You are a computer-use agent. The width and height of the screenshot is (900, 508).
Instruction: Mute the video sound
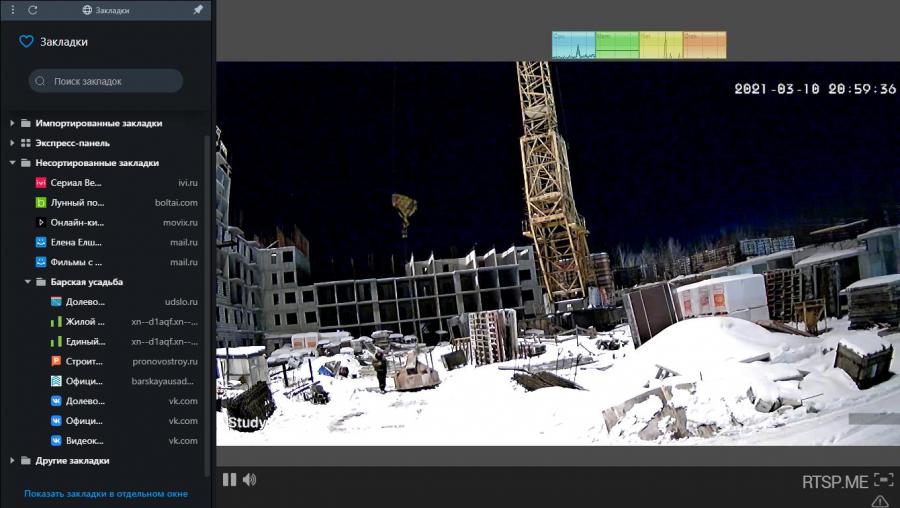(249, 480)
